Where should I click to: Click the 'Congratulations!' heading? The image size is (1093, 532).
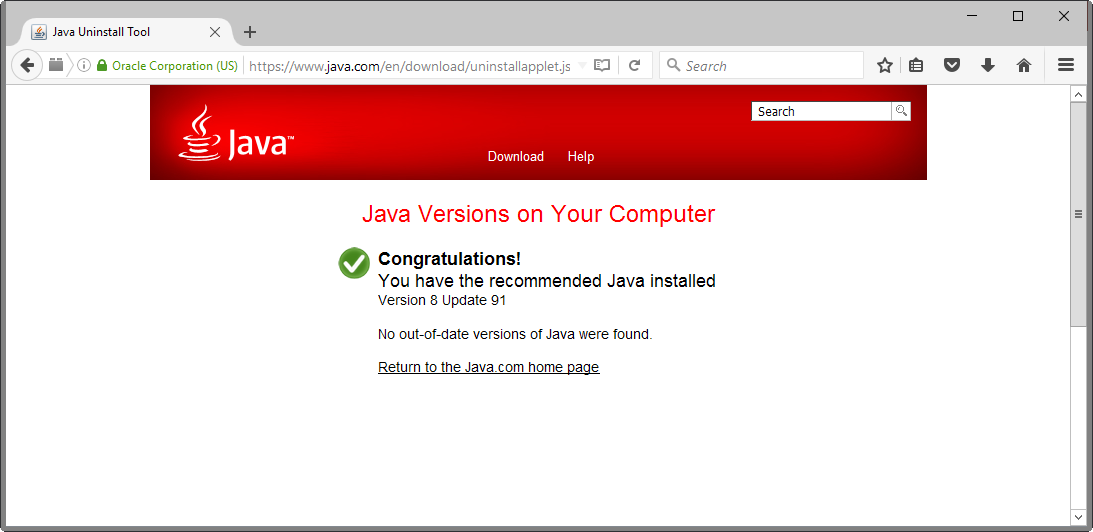click(450, 259)
